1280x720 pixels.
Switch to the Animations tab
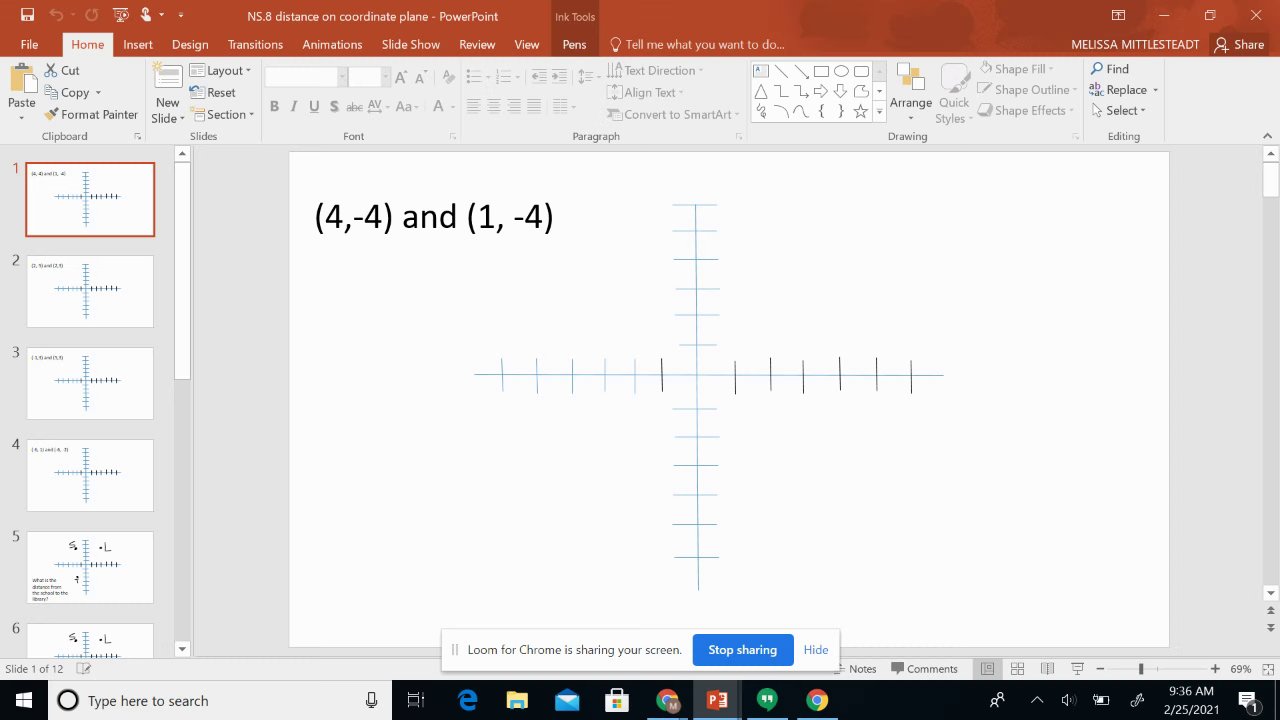[x=332, y=44]
